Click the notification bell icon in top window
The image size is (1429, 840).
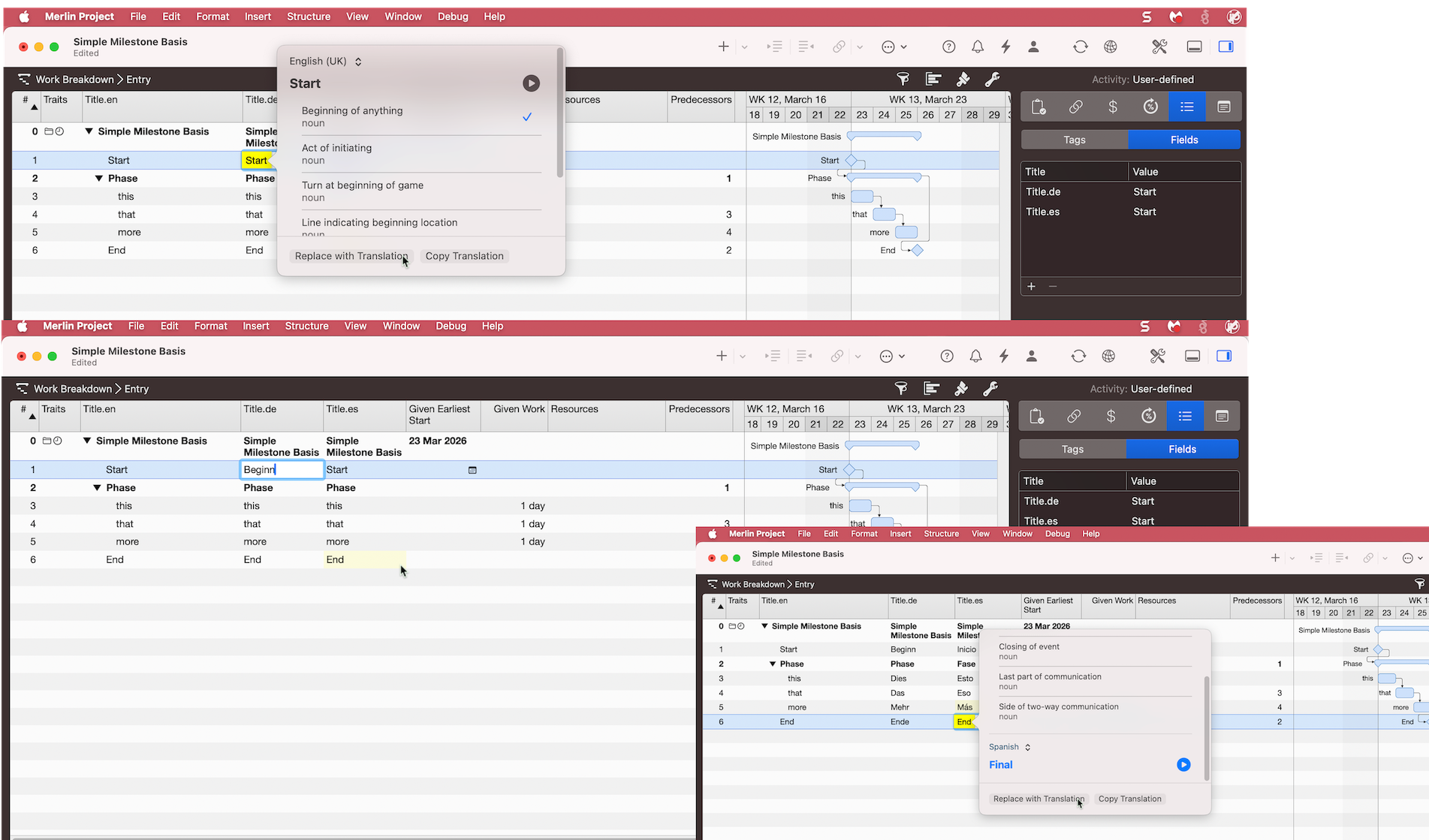pos(978,47)
